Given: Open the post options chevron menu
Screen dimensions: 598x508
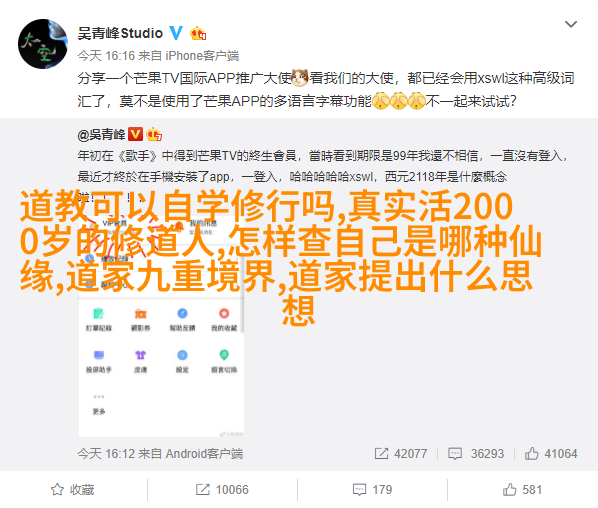Looking at the screenshot, I should tap(571, 24).
